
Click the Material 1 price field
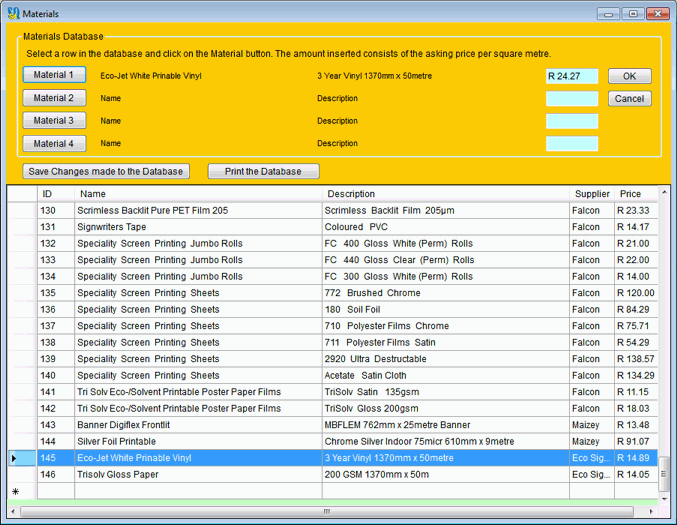572,76
